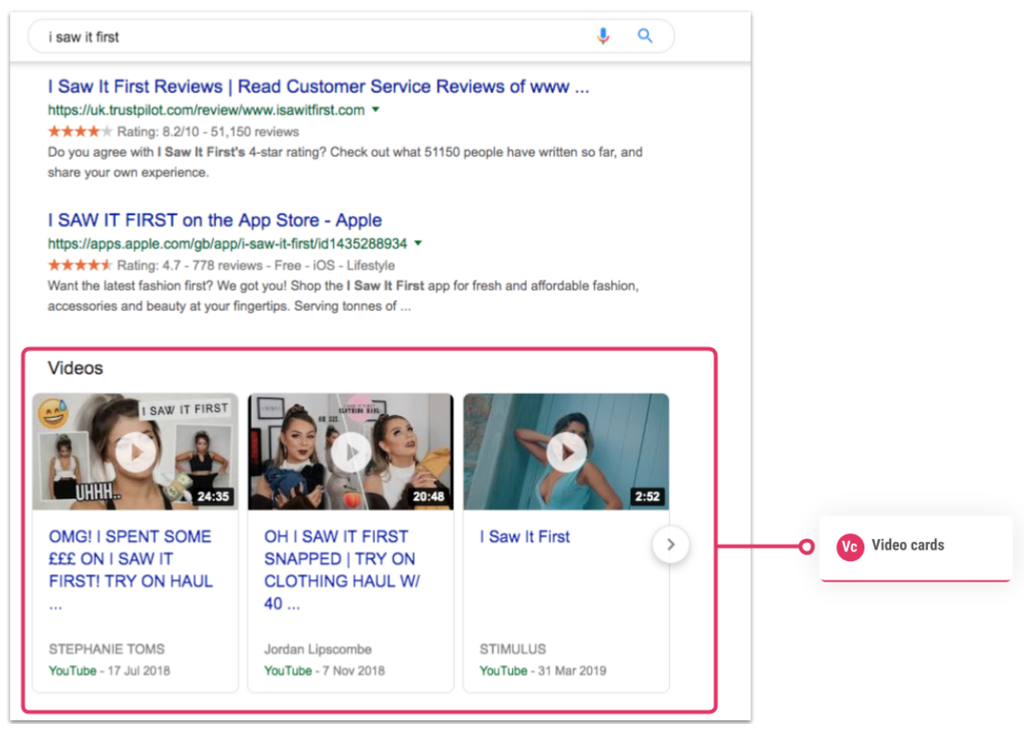Open the I Saw It First Reviews Trustpilot result

click(318, 87)
